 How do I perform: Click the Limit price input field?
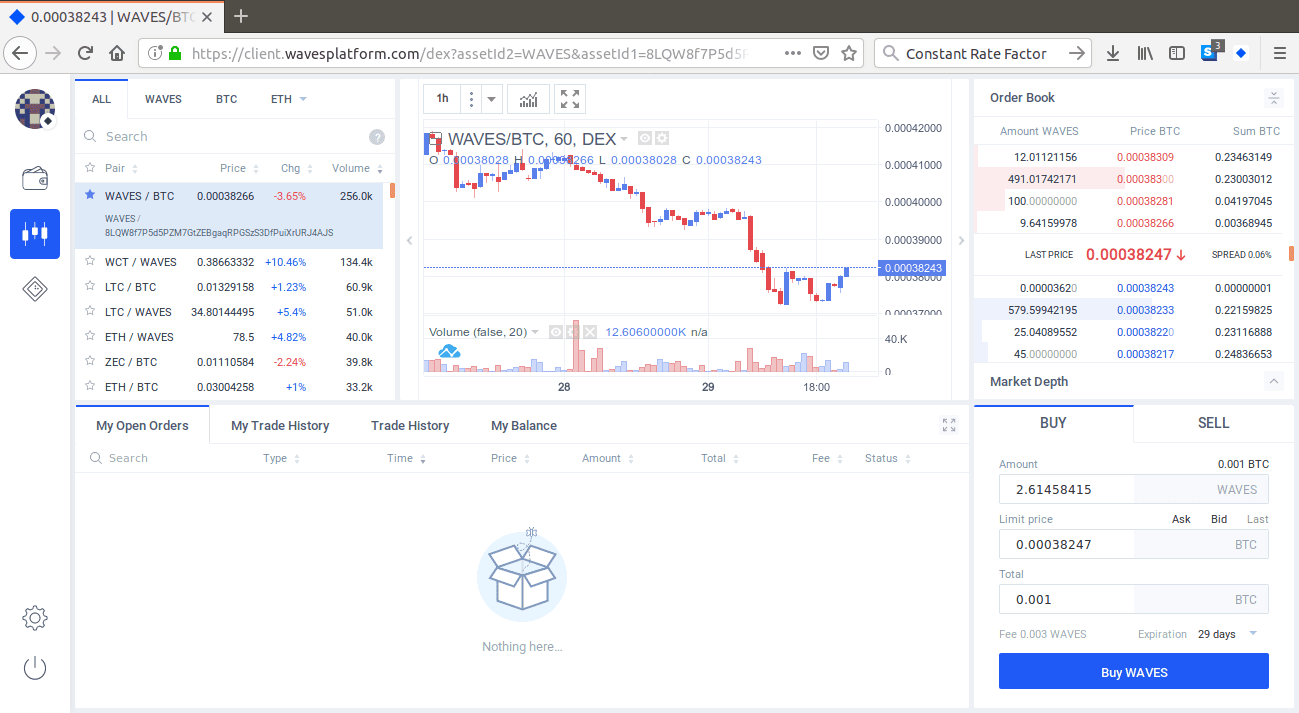click(x=1134, y=545)
